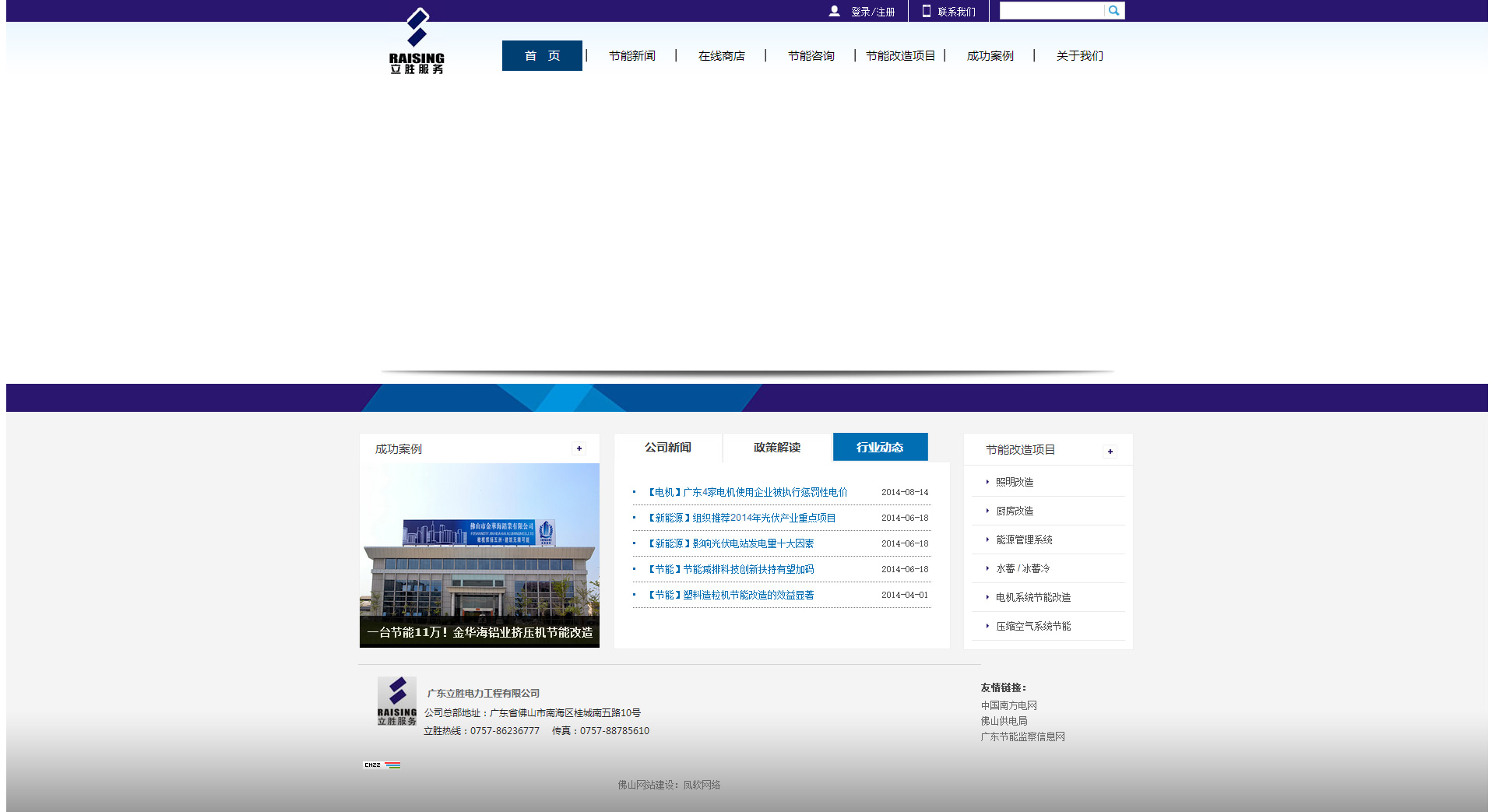
Task: Click the footer RAISING company logo
Action: coord(397,701)
